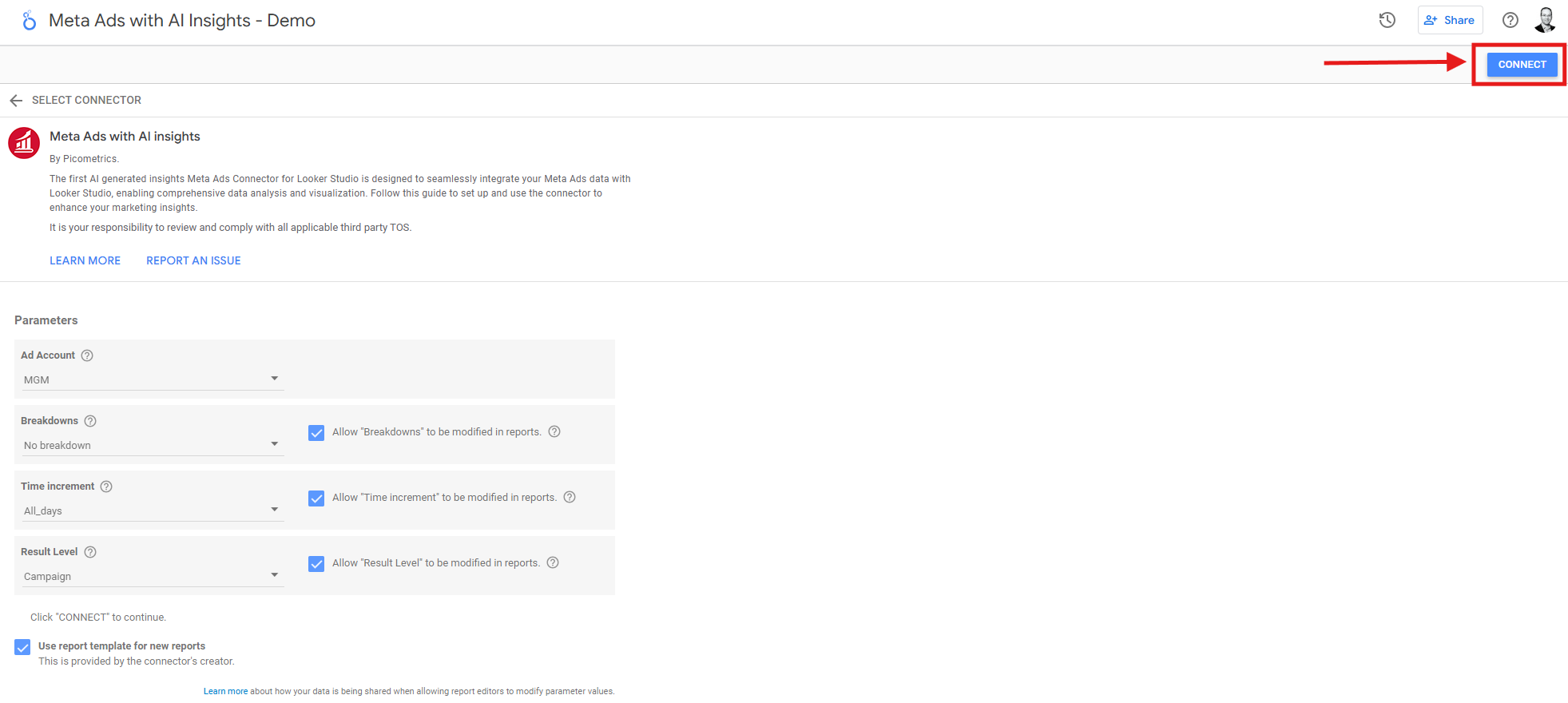Click the Looker Studio logo icon
The height and width of the screenshot is (703, 1568).
click(29, 21)
